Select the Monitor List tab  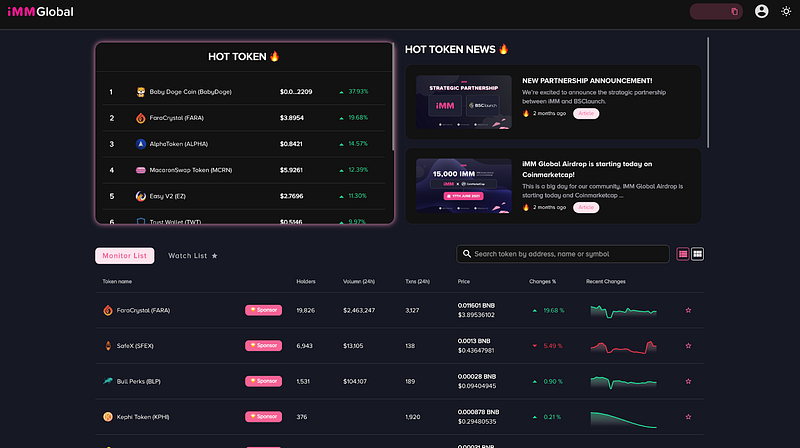tap(124, 256)
